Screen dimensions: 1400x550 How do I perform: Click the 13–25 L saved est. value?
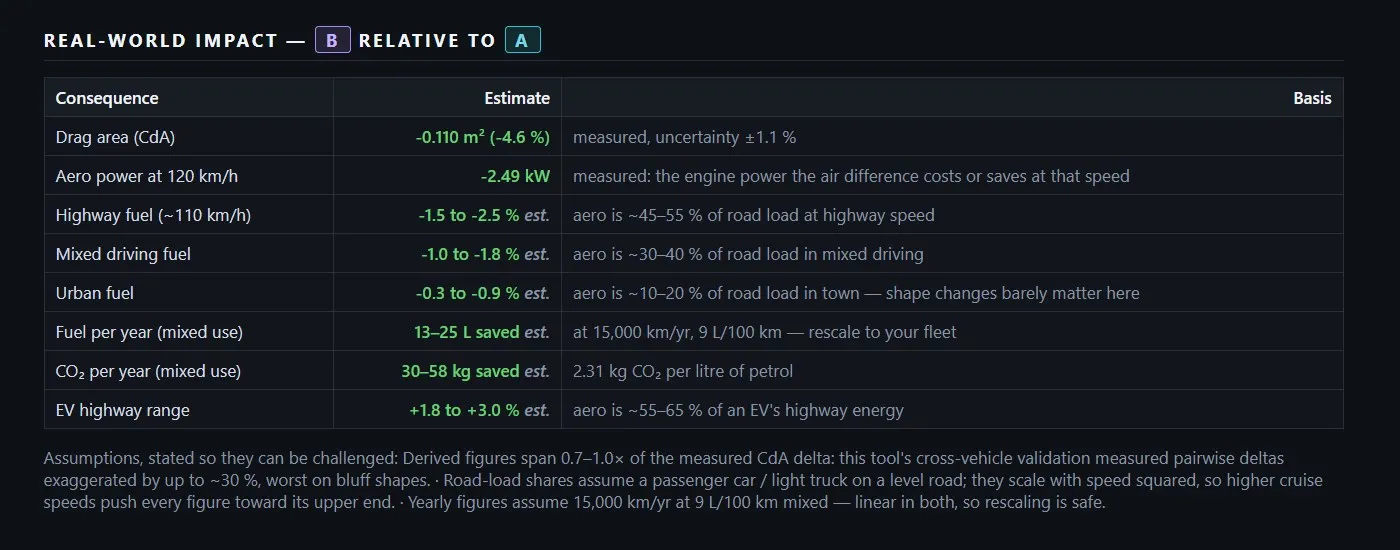(x=482, y=332)
